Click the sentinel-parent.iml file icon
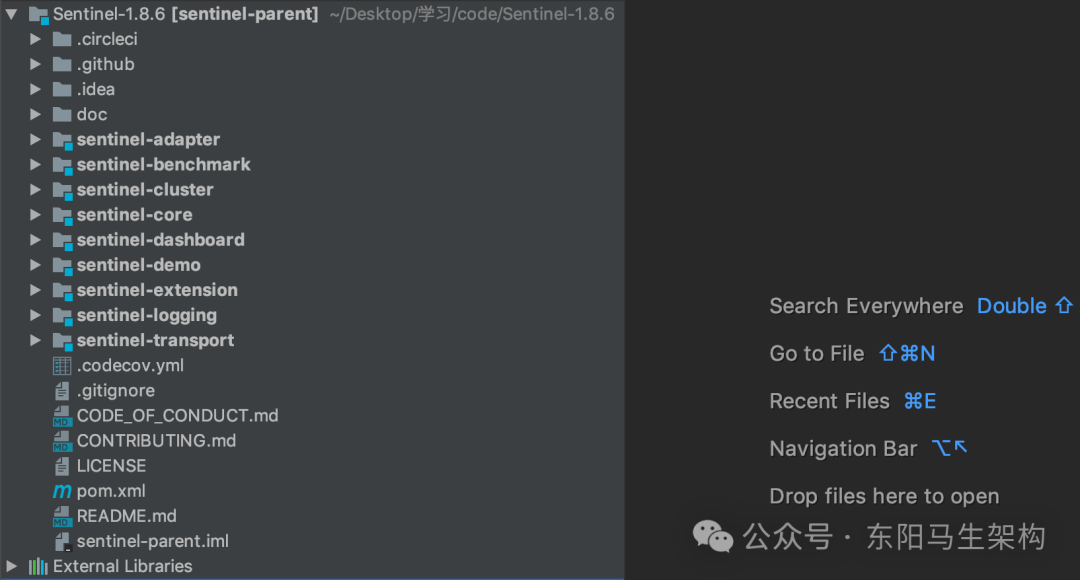1080x580 pixels. [62, 541]
